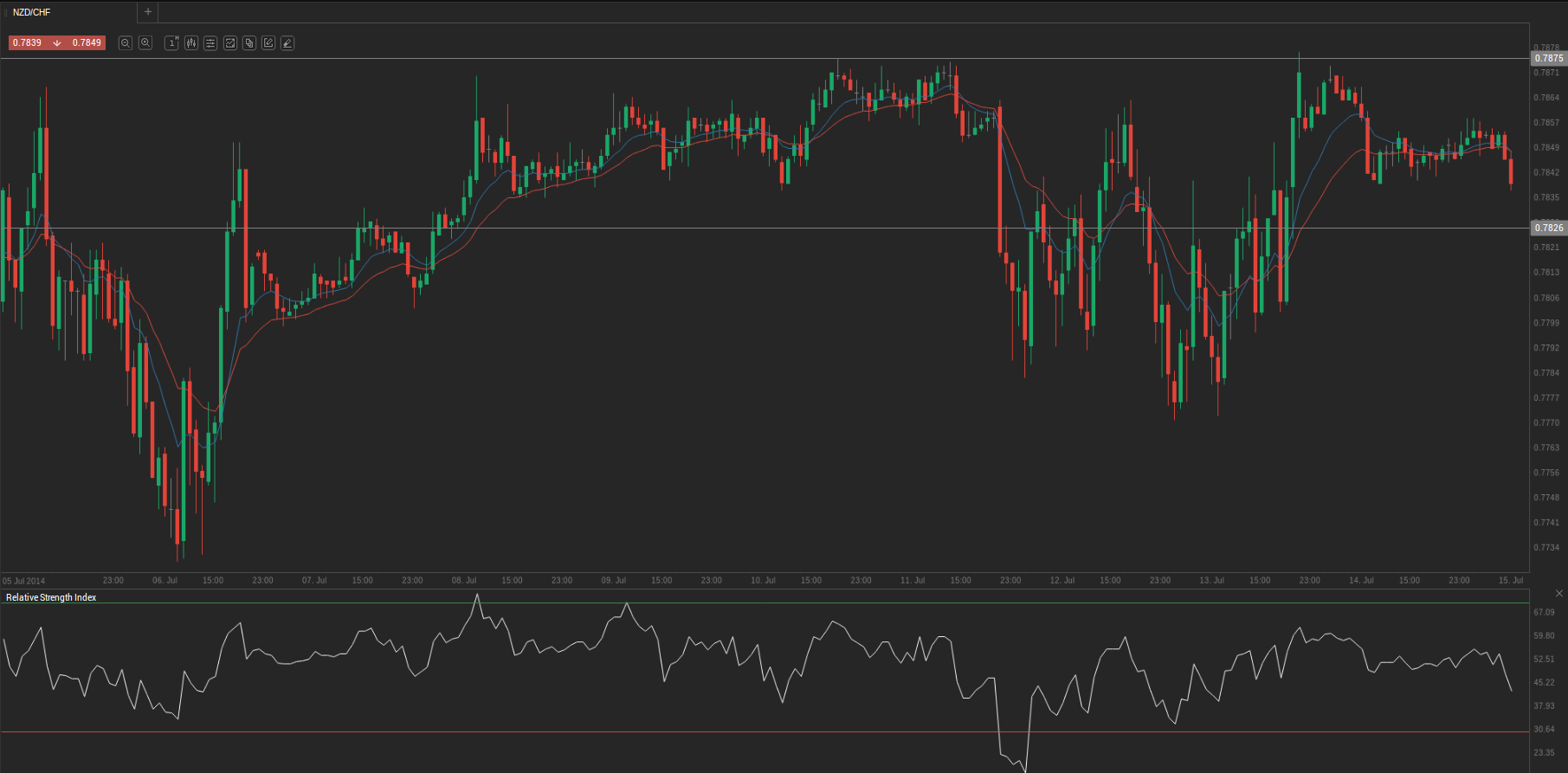
Task: Open the indicators settings sliders icon
Action: [210, 43]
